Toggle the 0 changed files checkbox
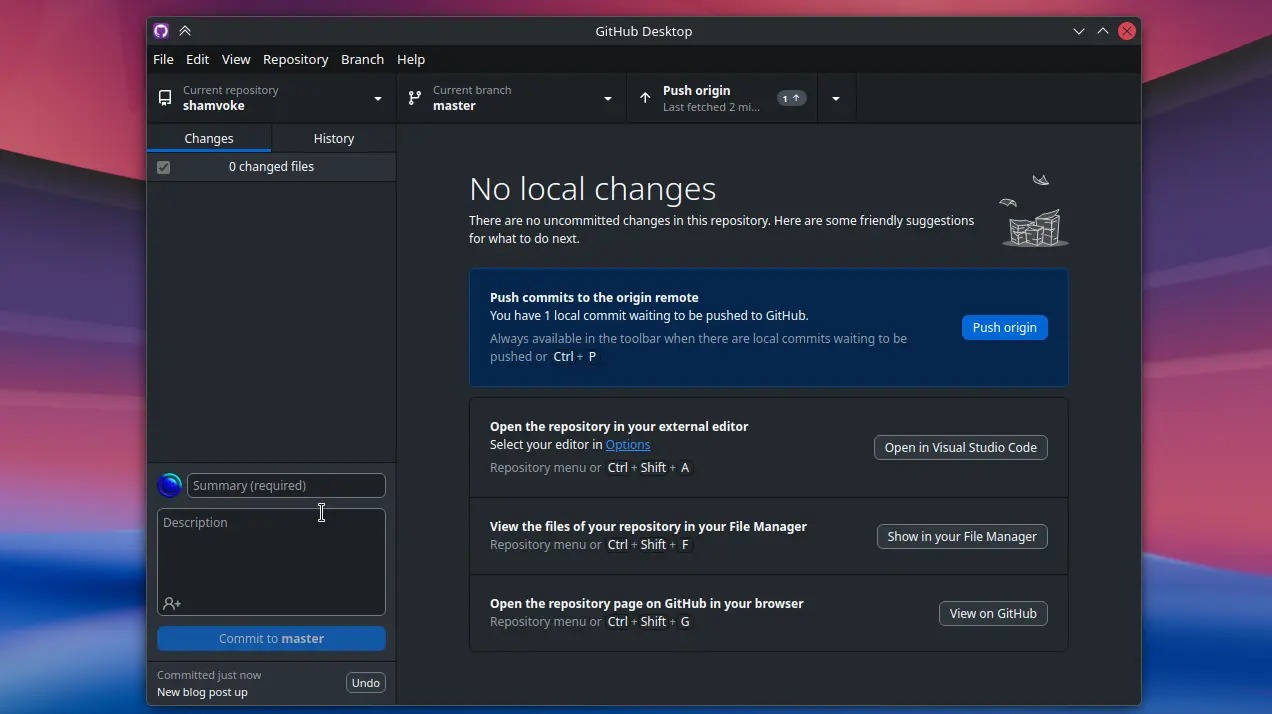The height and width of the screenshot is (714, 1272). click(164, 167)
